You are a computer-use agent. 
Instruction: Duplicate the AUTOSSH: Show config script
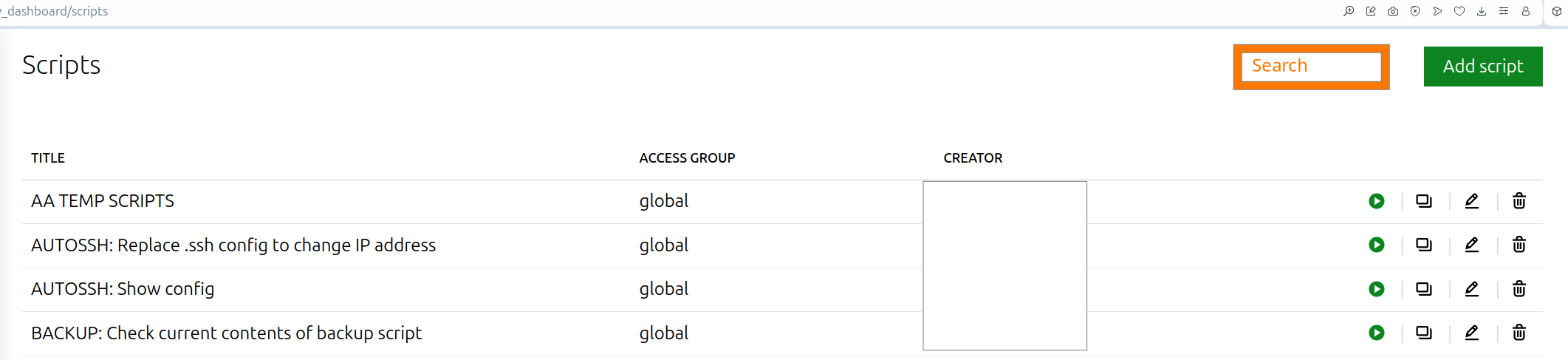(x=1423, y=289)
